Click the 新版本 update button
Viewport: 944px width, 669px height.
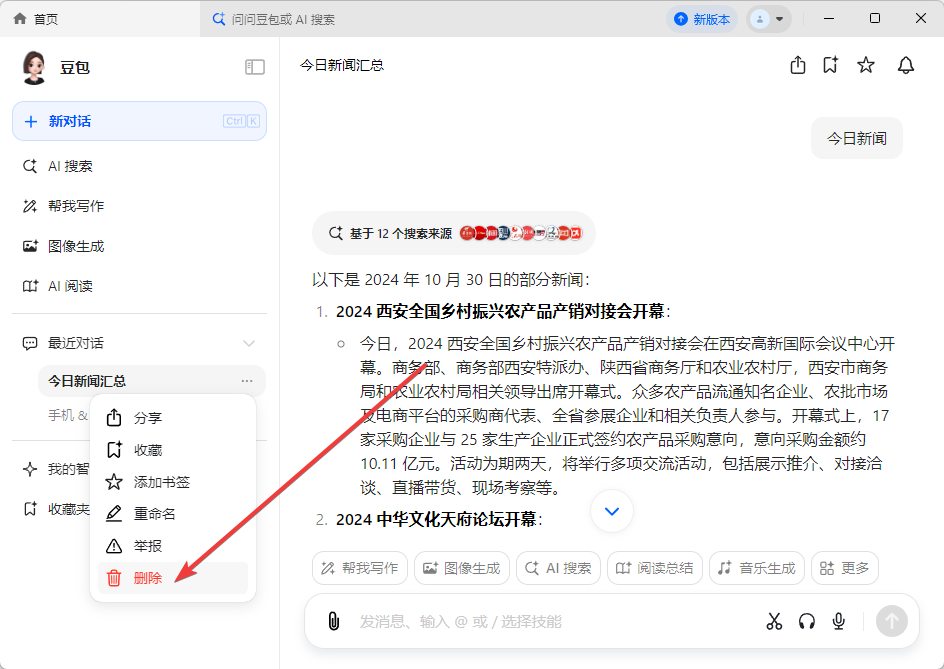(701, 19)
